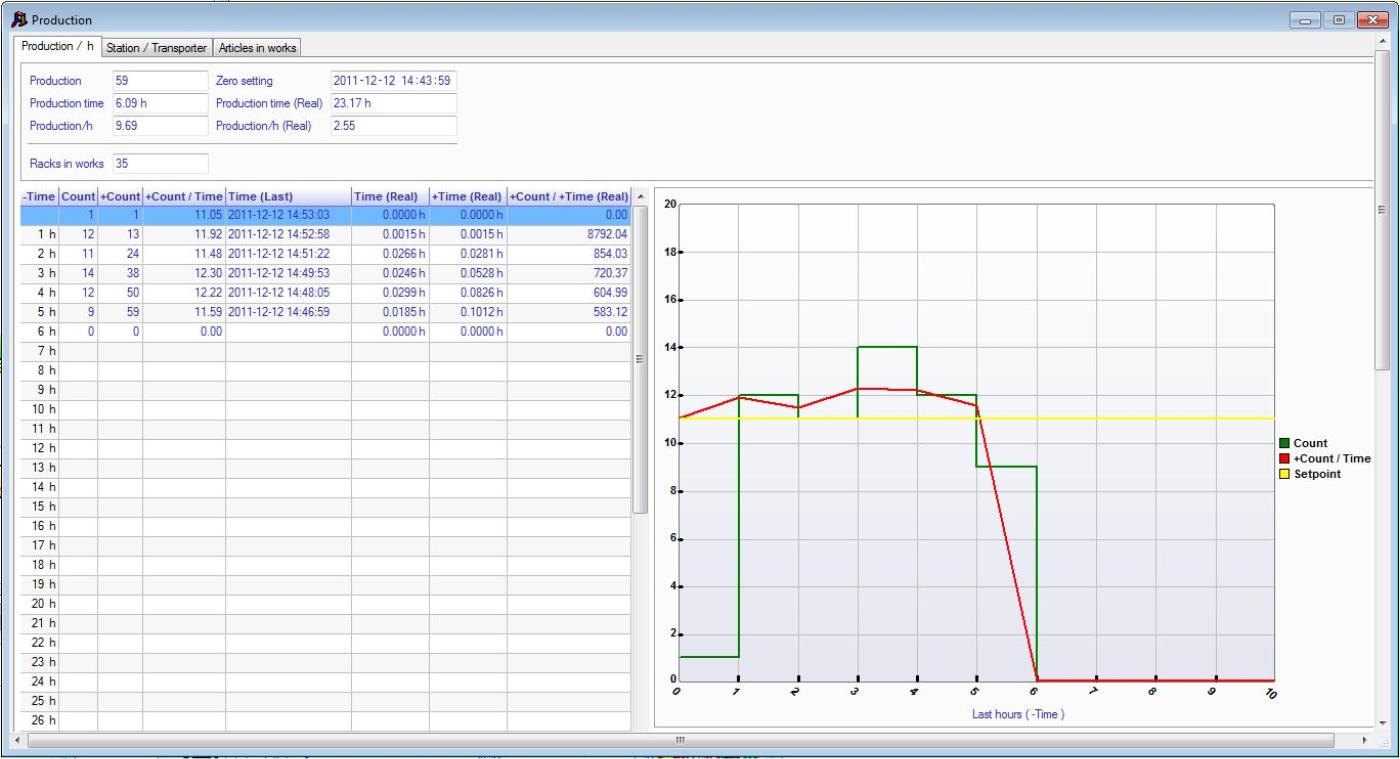
Task: Click the bottom scrollbar's right arrow
Action: (1366, 740)
